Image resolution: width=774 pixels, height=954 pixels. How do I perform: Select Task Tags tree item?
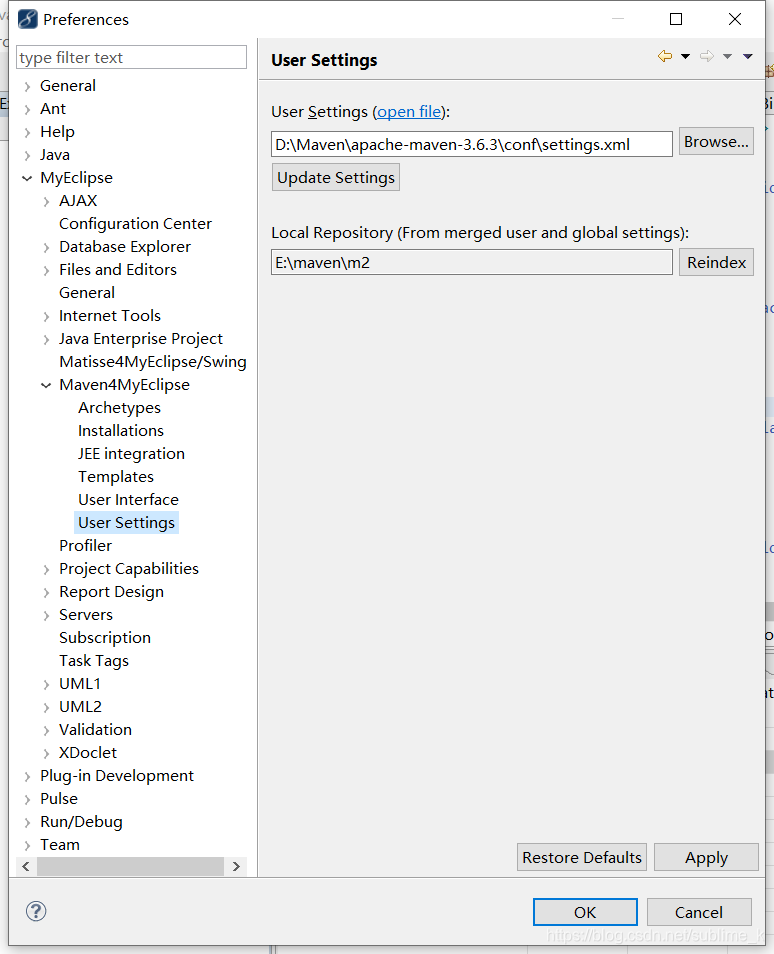(x=94, y=661)
